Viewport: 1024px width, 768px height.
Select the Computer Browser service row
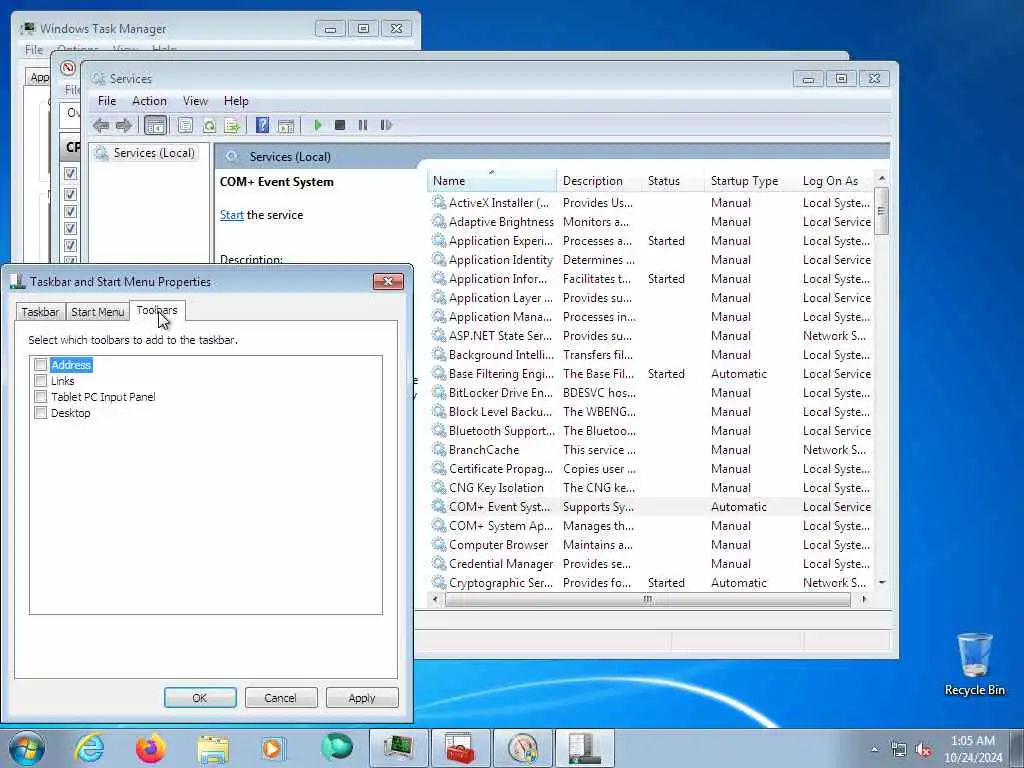[652, 545]
